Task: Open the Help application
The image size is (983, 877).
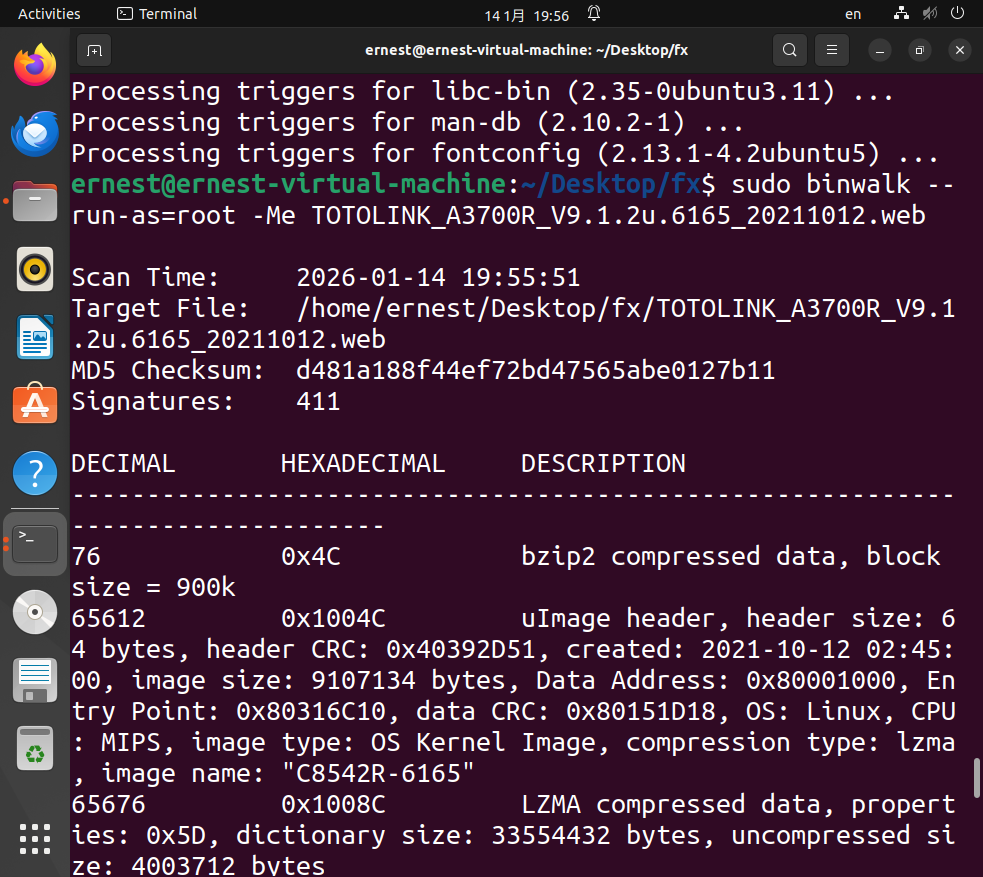Action: point(35,473)
